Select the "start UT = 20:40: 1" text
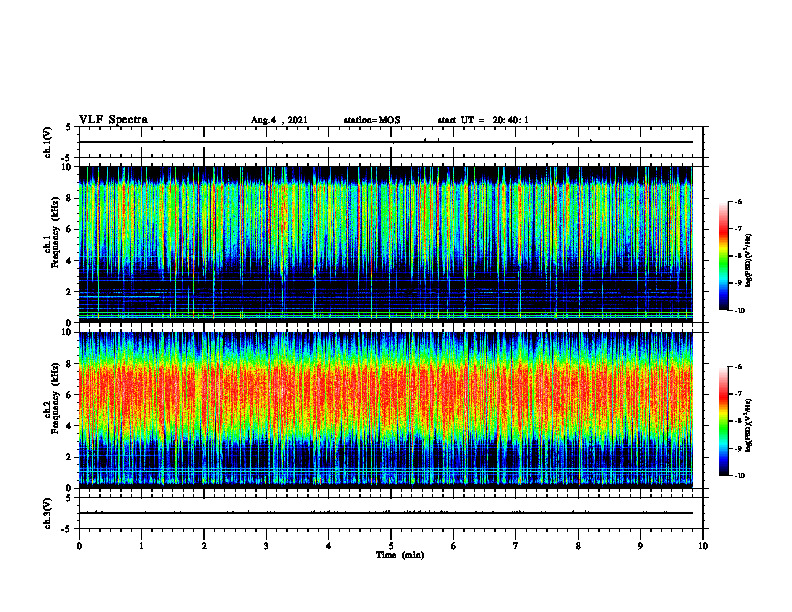792x612 pixels. pyautogui.click(x=483, y=120)
